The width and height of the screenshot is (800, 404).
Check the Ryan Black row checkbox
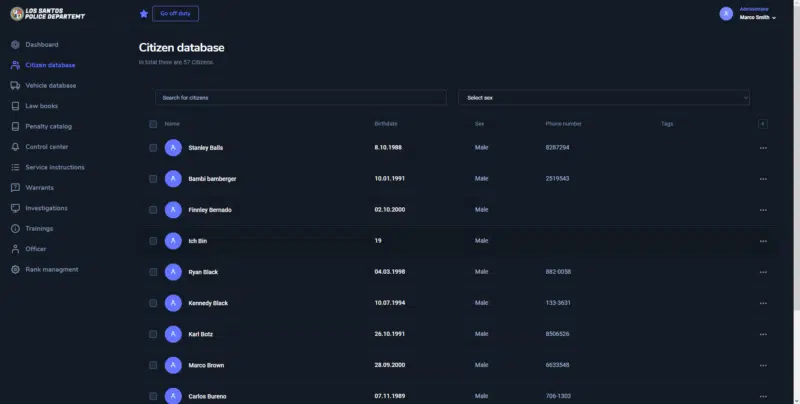pyautogui.click(x=153, y=272)
